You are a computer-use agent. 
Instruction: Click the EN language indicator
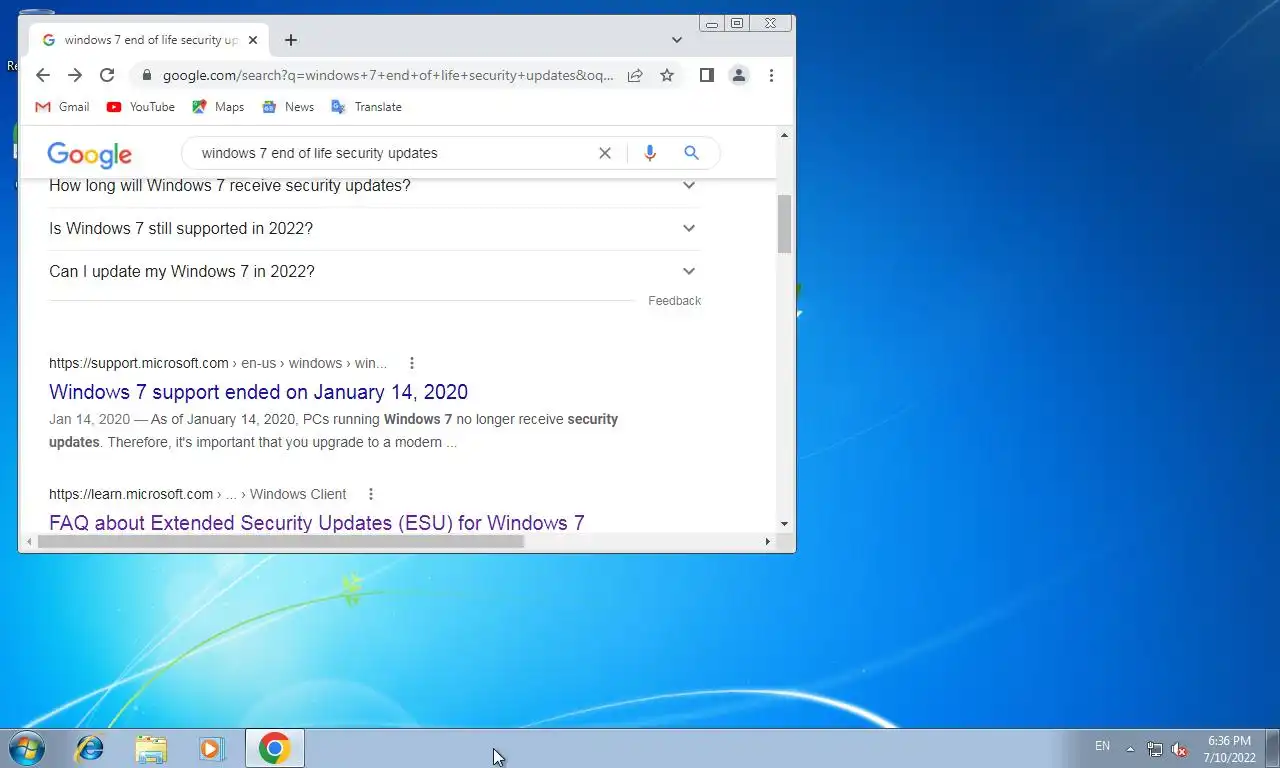coord(1102,746)
